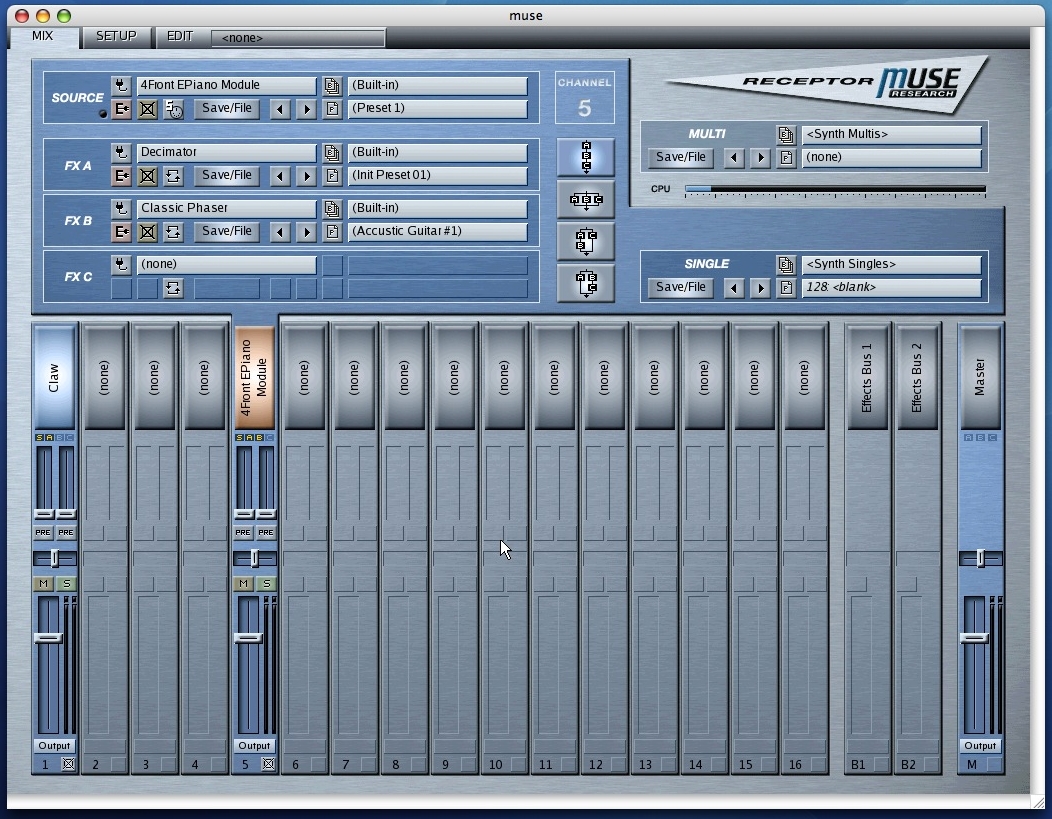Open the FX B editor (E icon)
Viewport: 1052px width, 819px height.
[121, 232]
